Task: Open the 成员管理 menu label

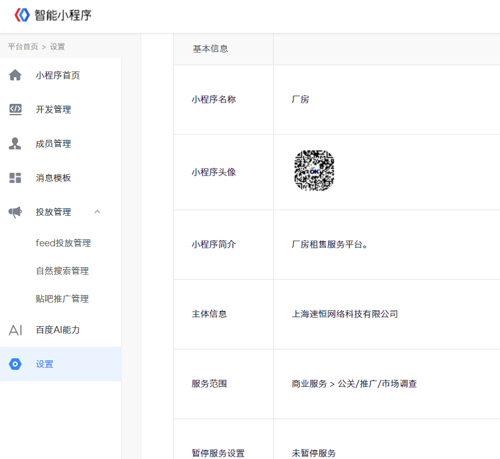Action: point(53,144)
